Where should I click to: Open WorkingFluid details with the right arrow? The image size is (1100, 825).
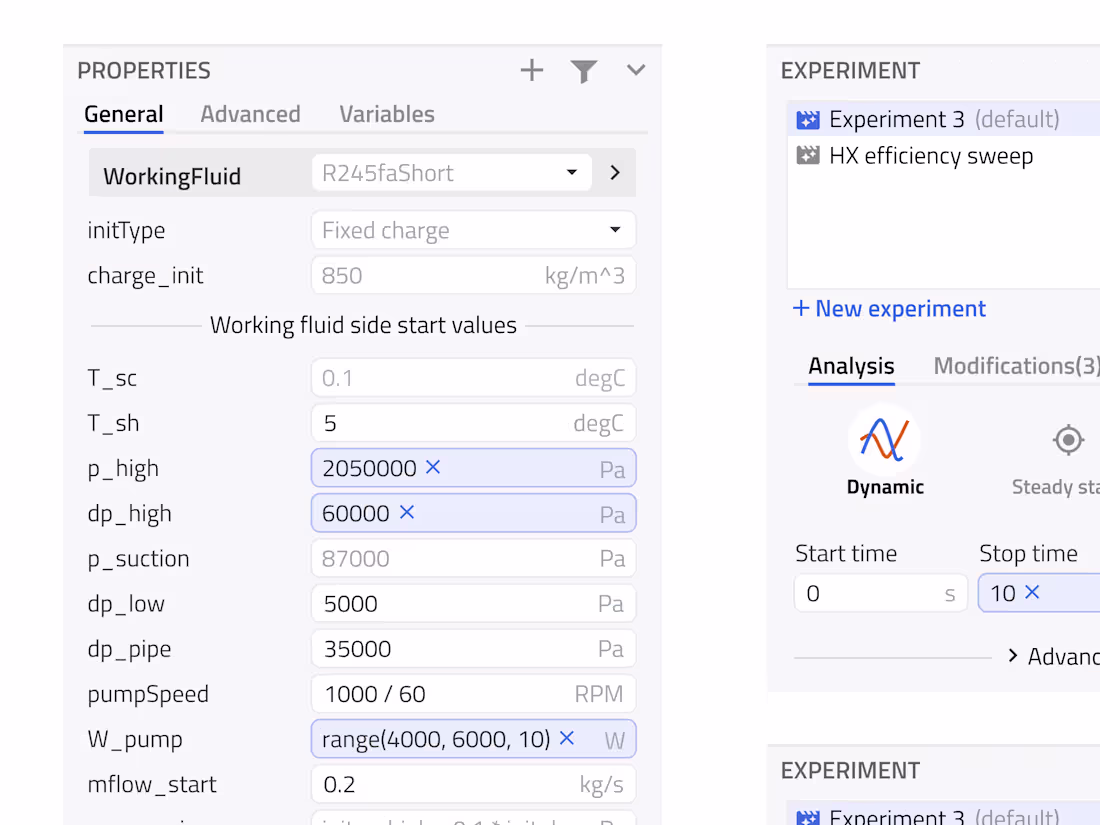[x=614, y=172]
